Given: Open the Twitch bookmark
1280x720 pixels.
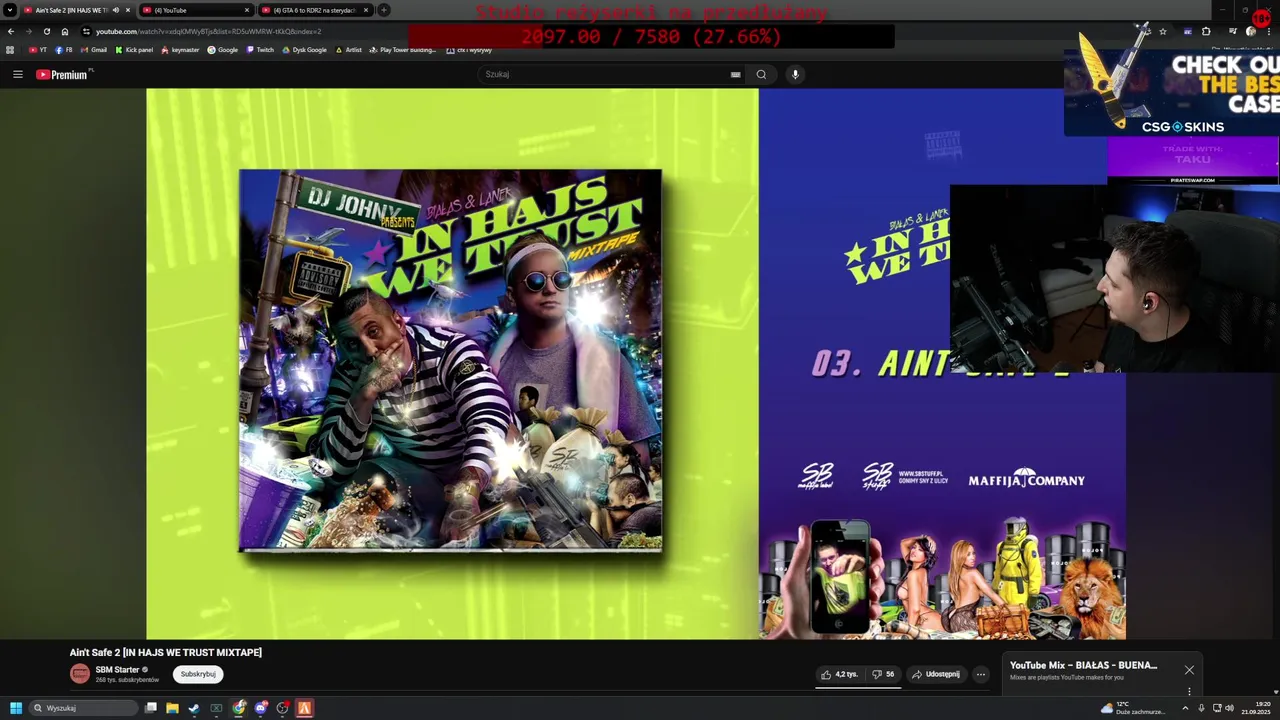Looking at the screenshot, I should pyautogui.click(x=260, y=50).
